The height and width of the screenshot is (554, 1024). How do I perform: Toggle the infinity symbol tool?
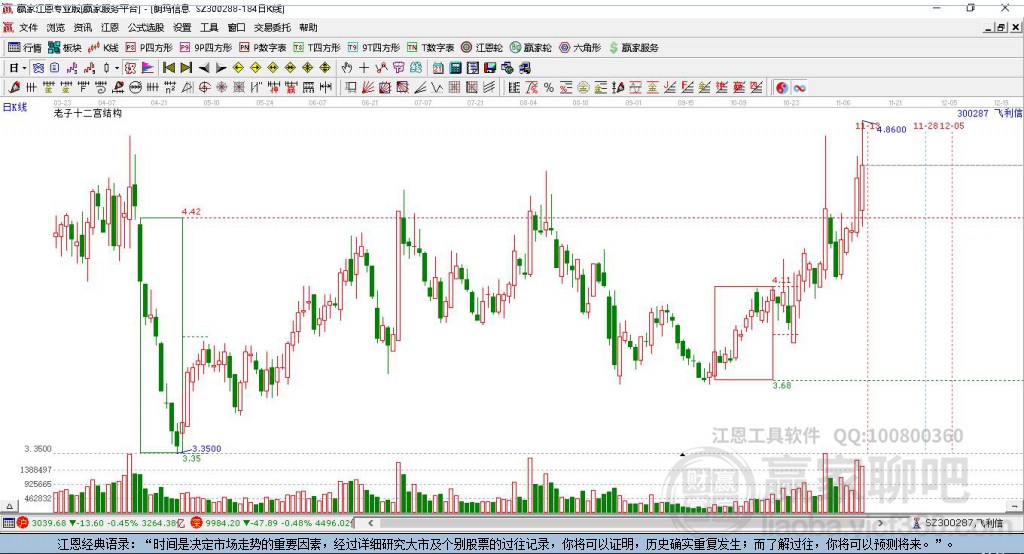click(799, 88)
